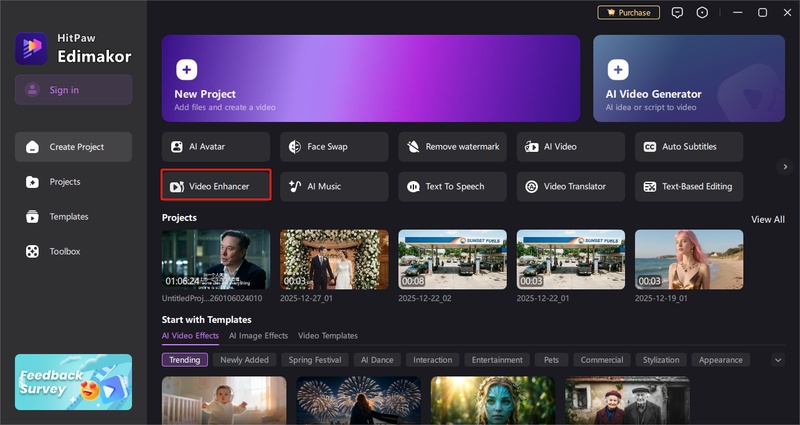Open the AI Video tool

click(x=571, y=147)
